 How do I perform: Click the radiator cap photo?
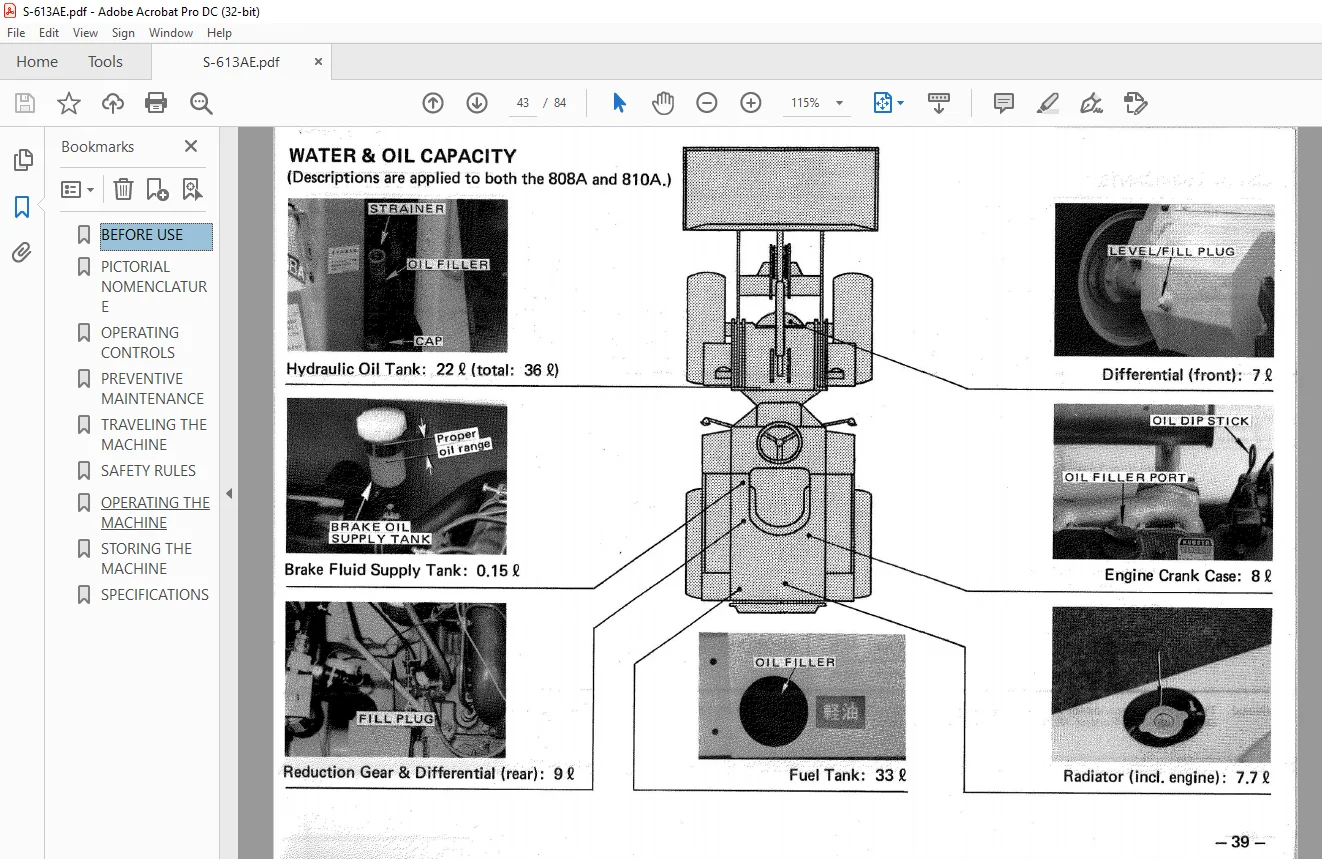click(x=1162, y=685)
